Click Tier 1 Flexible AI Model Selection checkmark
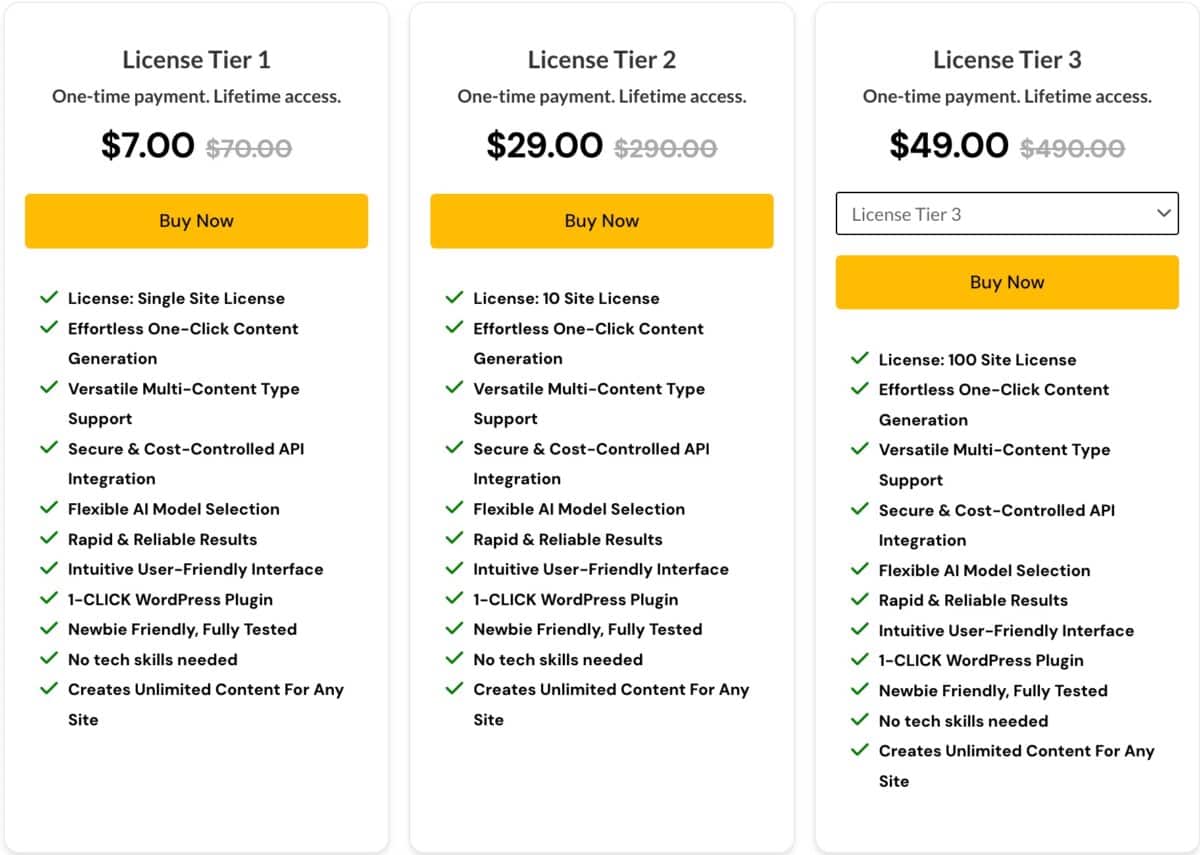 pyautogui.click(x=49, y=509)
